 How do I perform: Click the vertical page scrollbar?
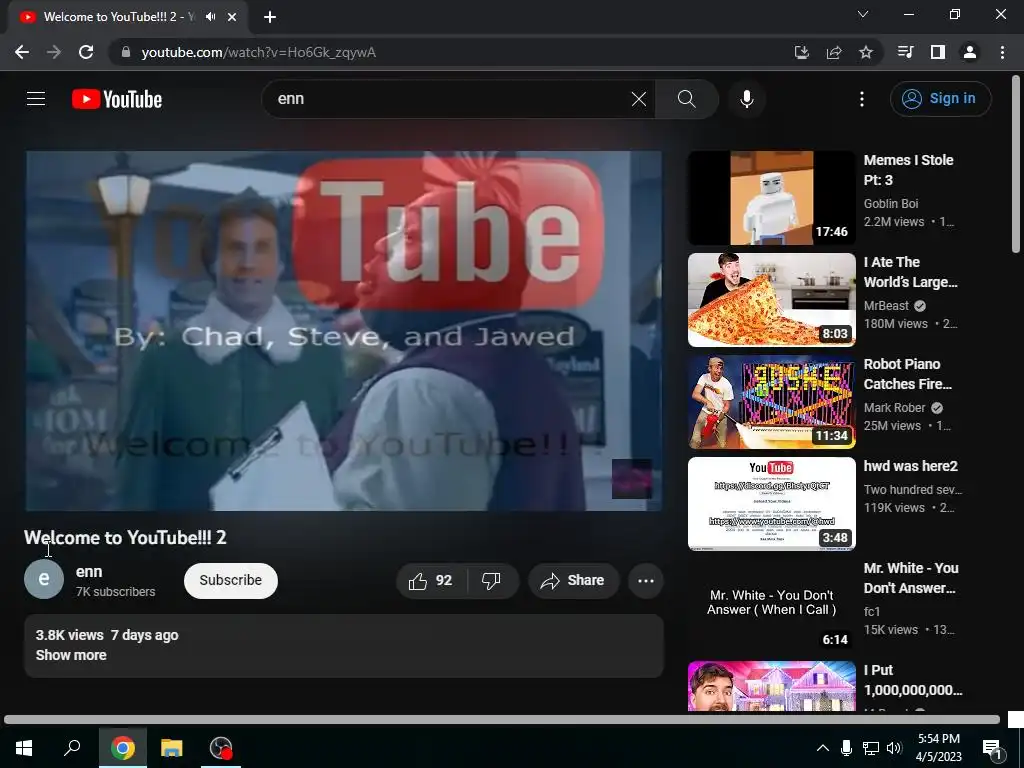point(1016,165)
